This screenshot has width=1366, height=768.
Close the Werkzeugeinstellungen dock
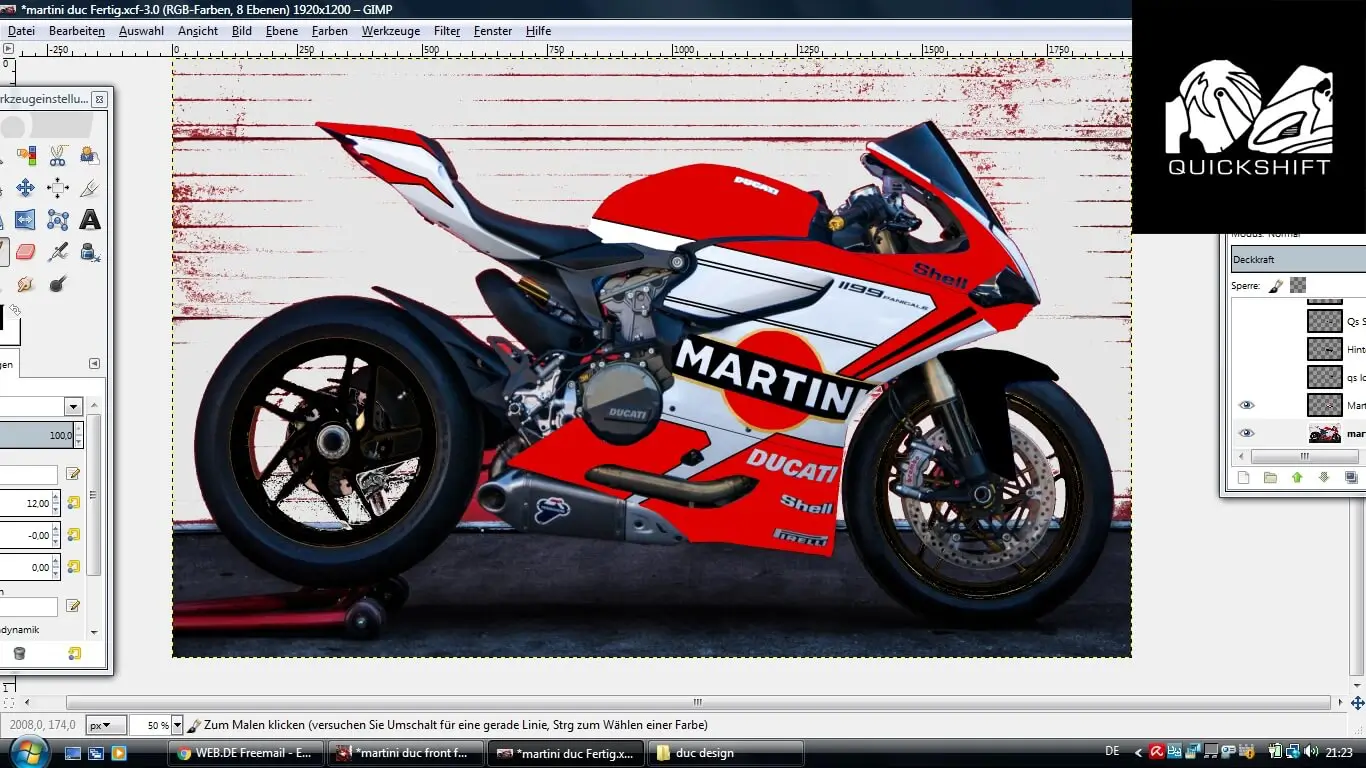click(x=99, y=99)
